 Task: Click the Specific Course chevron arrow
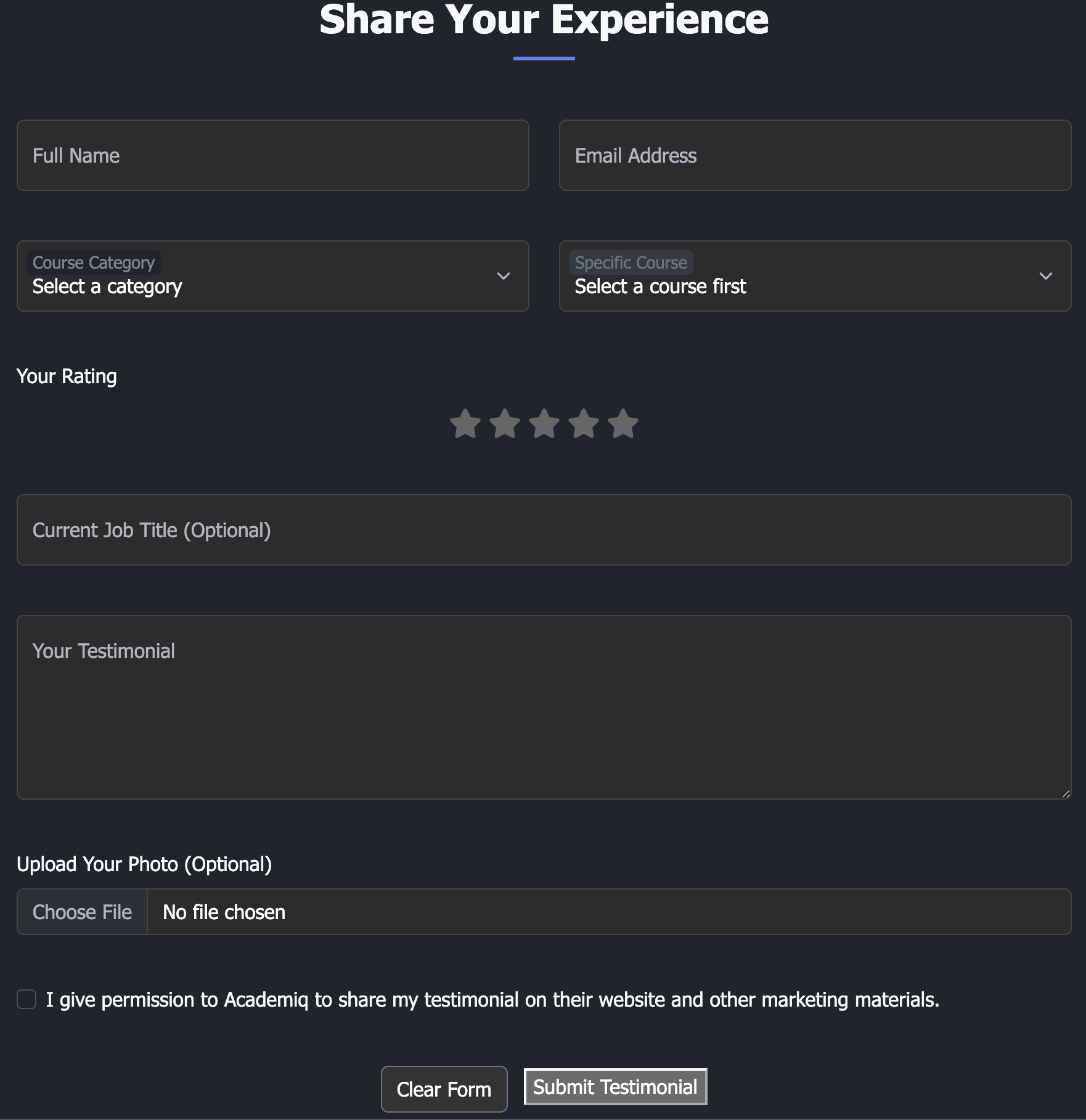pos(1046,276)
